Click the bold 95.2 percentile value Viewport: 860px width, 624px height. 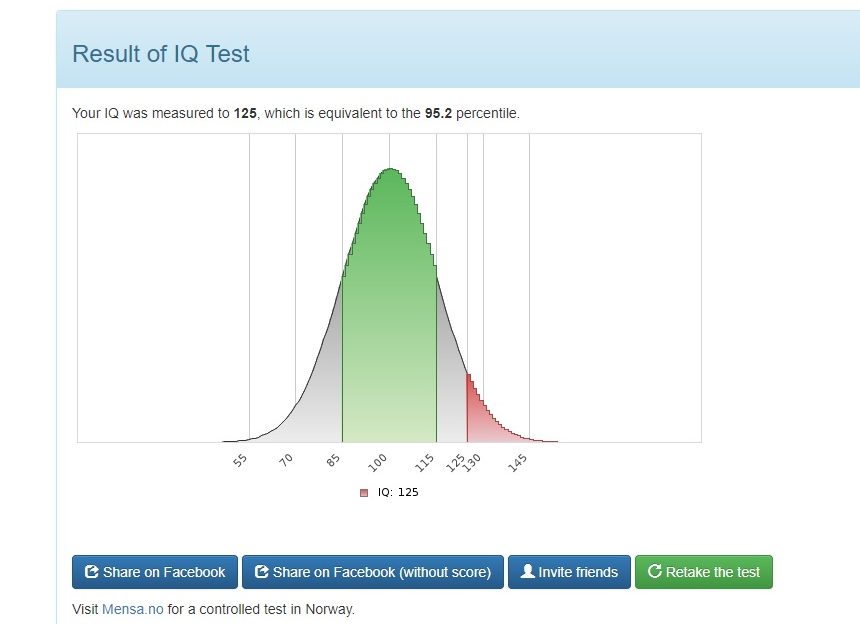pyautogui.click(x=438, y=113)
